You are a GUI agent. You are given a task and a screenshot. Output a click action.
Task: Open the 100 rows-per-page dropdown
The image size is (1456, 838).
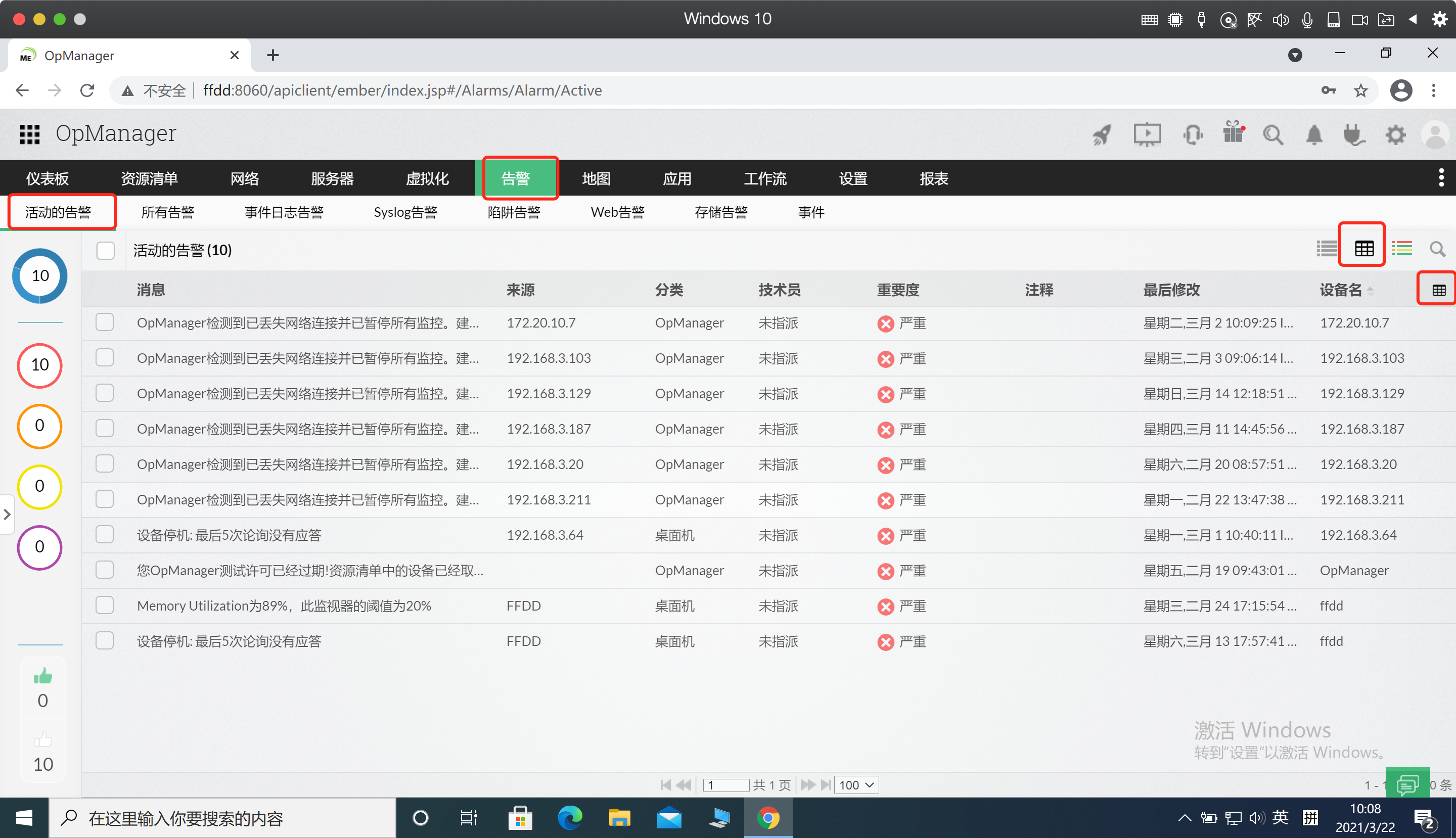click(856, 785)
